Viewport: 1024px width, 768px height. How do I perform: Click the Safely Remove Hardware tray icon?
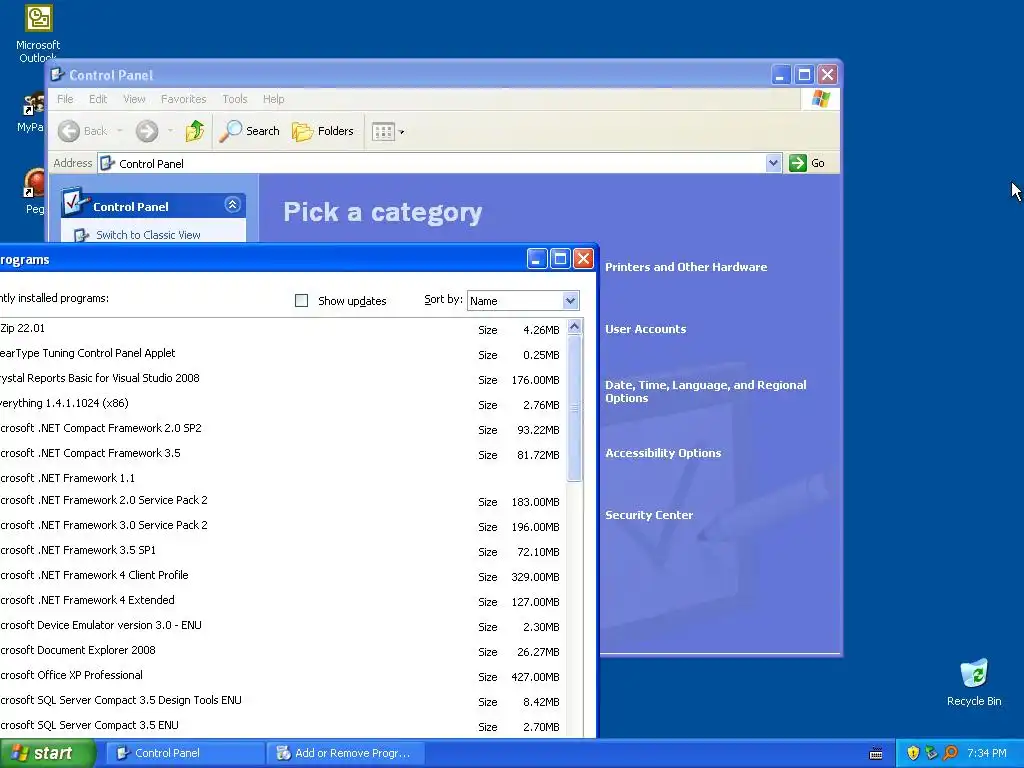(x=931, y=753)
